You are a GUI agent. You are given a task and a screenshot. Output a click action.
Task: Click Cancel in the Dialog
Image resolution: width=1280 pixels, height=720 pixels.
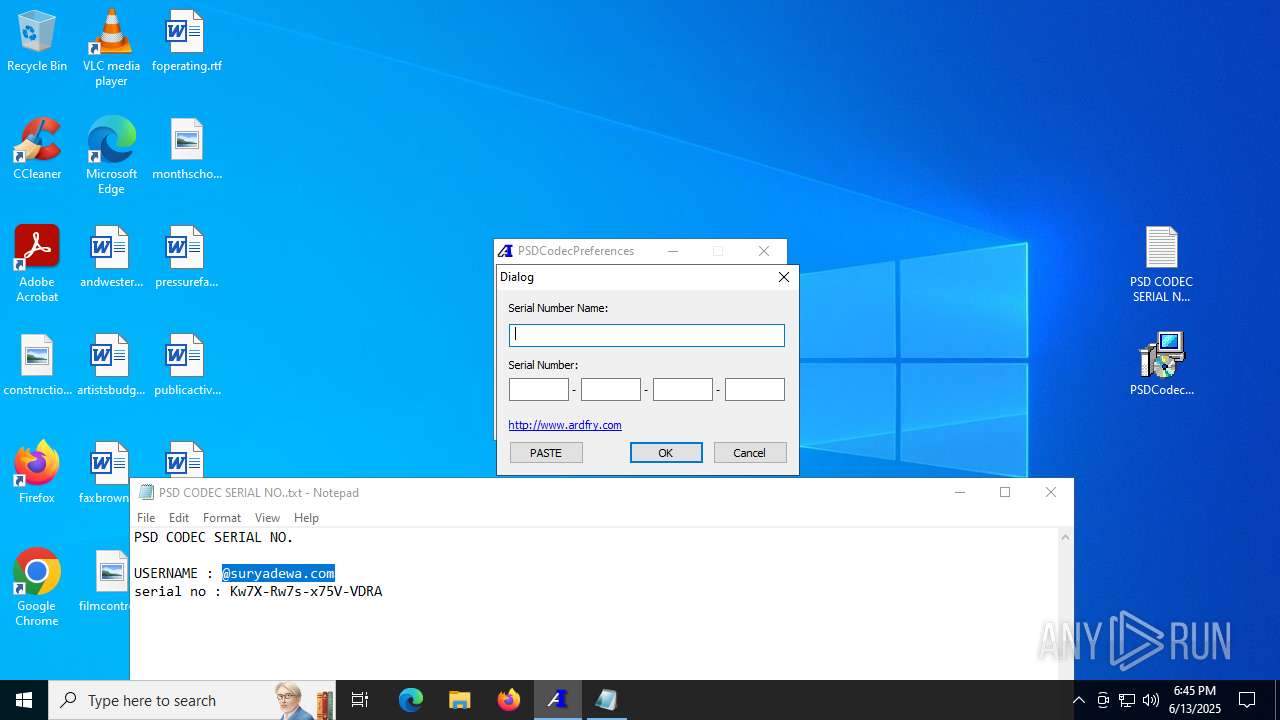(x=750, y=453)
